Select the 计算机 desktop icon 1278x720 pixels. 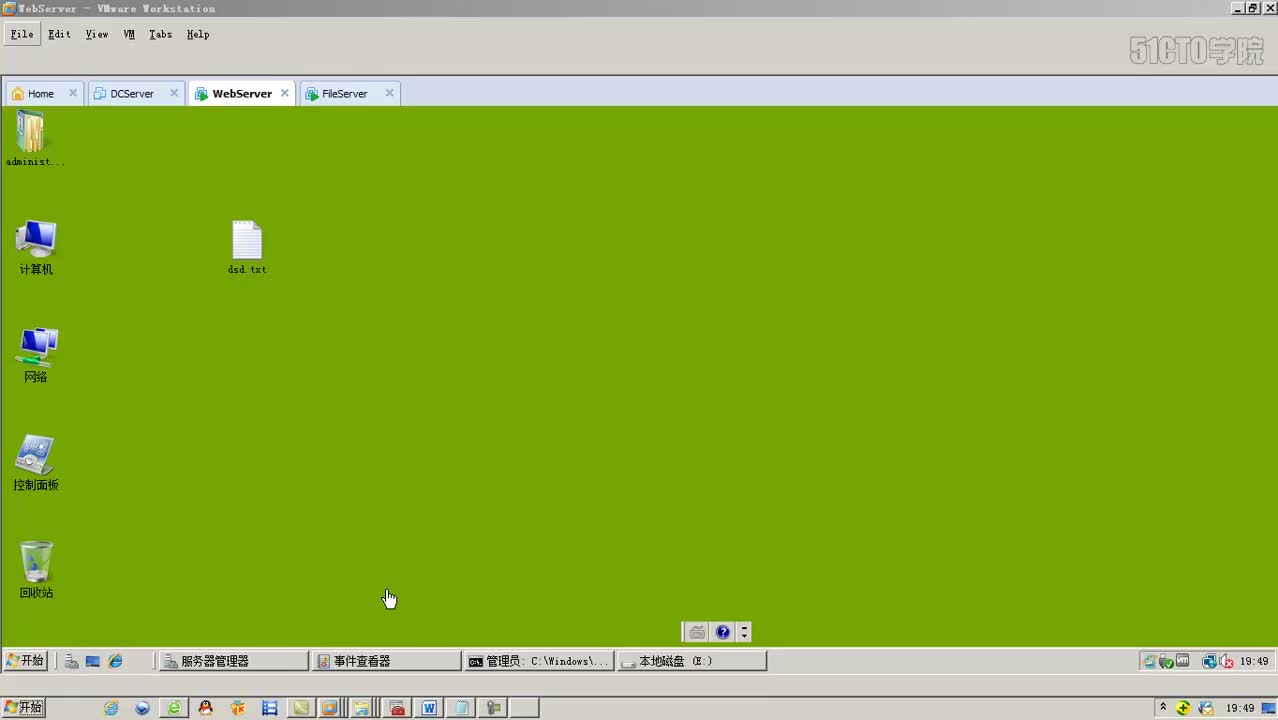click(36, 248)
